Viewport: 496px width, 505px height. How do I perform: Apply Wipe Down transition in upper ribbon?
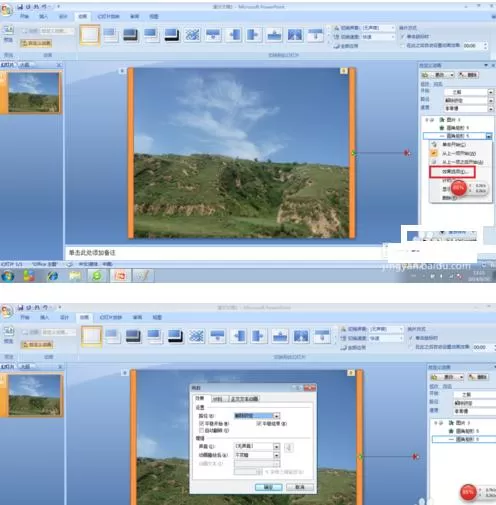click(x=213, y=35)
